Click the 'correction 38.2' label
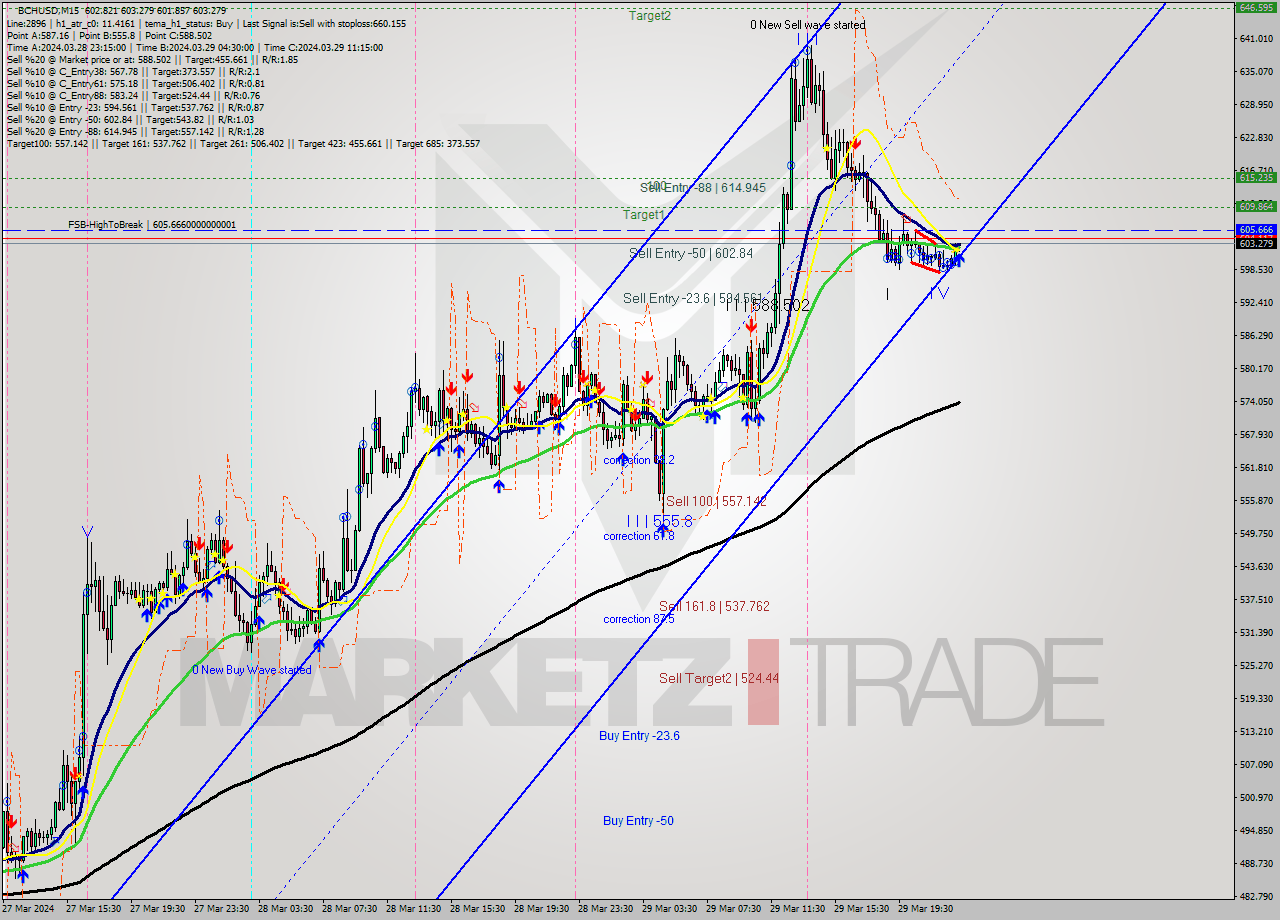 coord(639,460)
